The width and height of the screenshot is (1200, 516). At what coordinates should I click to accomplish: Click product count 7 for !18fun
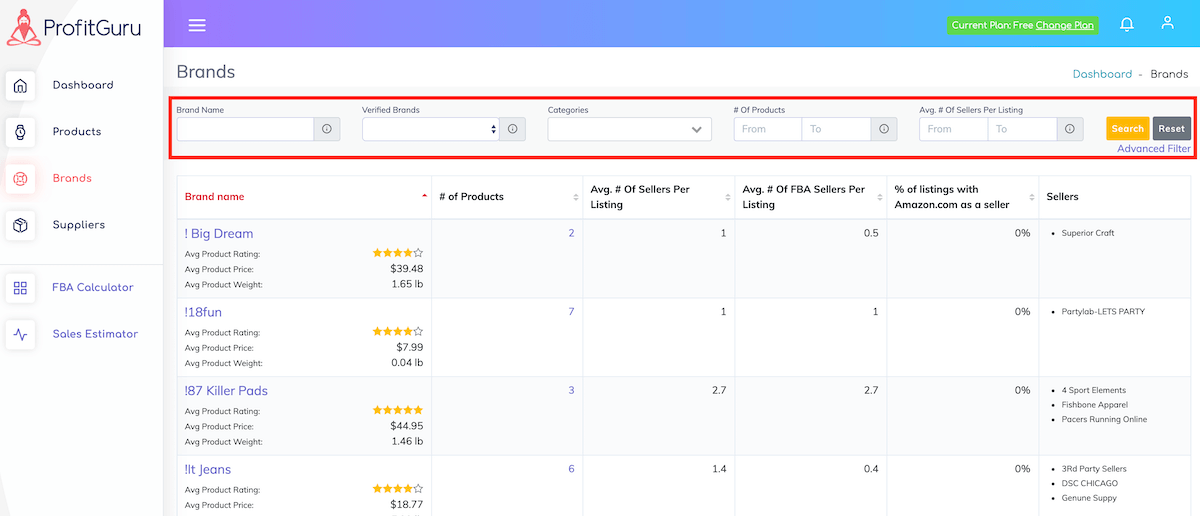point(571,312)
